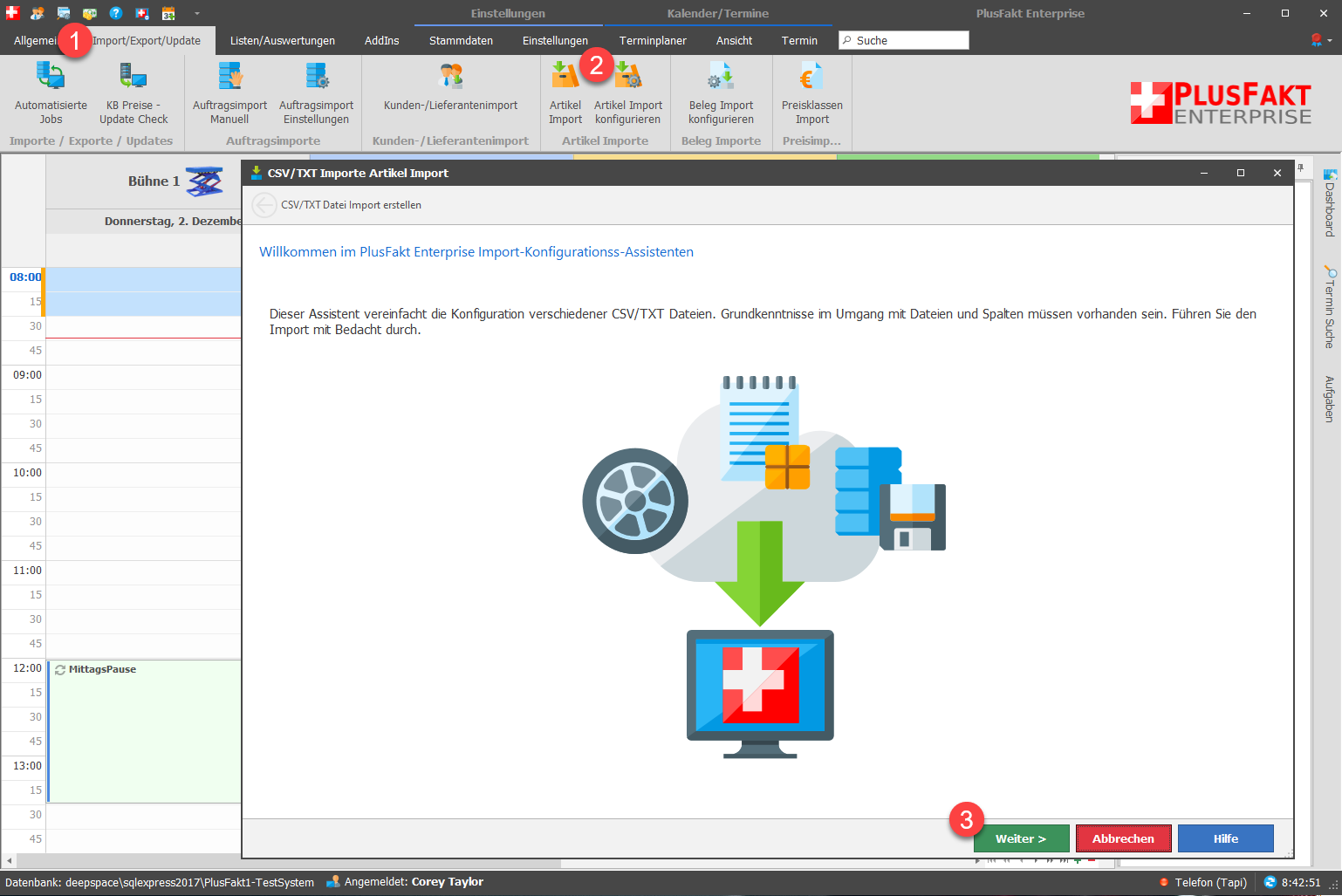Switch to the AddIns tab

pos(382,41)
